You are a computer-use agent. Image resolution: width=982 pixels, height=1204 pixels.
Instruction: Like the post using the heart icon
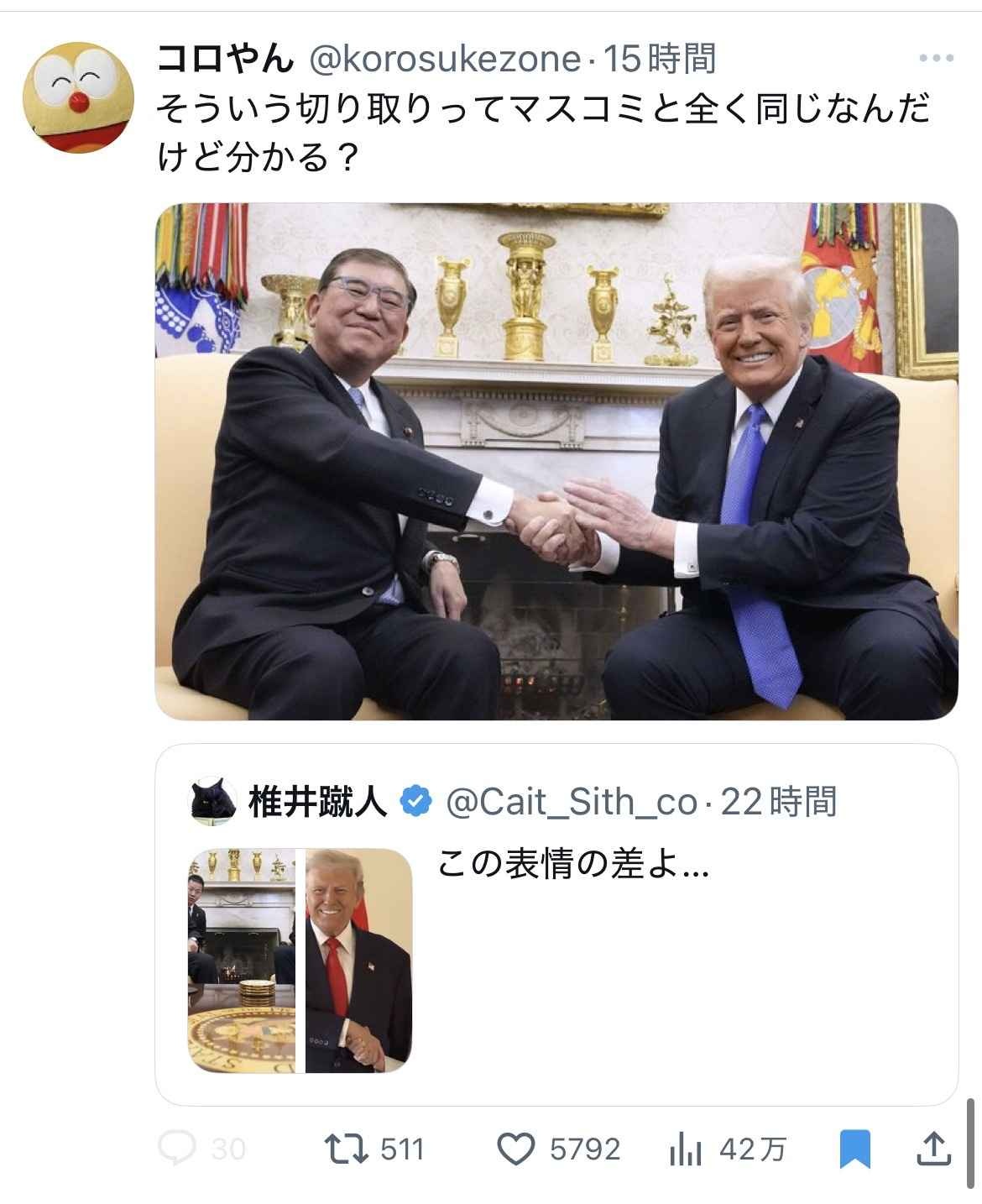[x=516, y=1148]
